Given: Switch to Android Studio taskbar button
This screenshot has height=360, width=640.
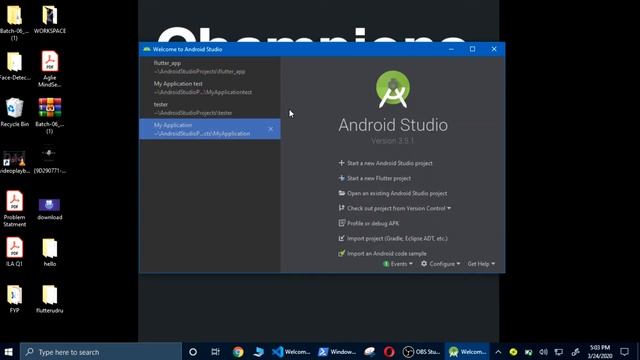Looking at the screenshot, I should [467, 351].
